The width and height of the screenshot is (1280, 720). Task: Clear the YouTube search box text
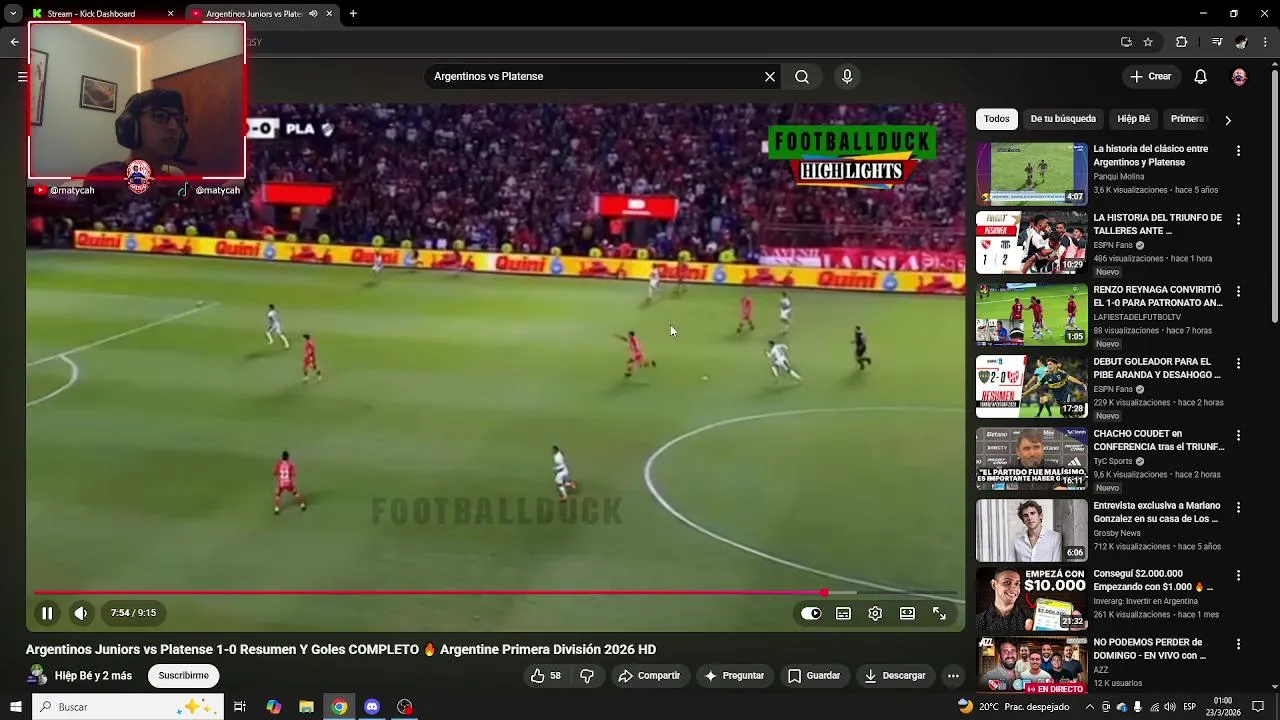pos(770,77)
